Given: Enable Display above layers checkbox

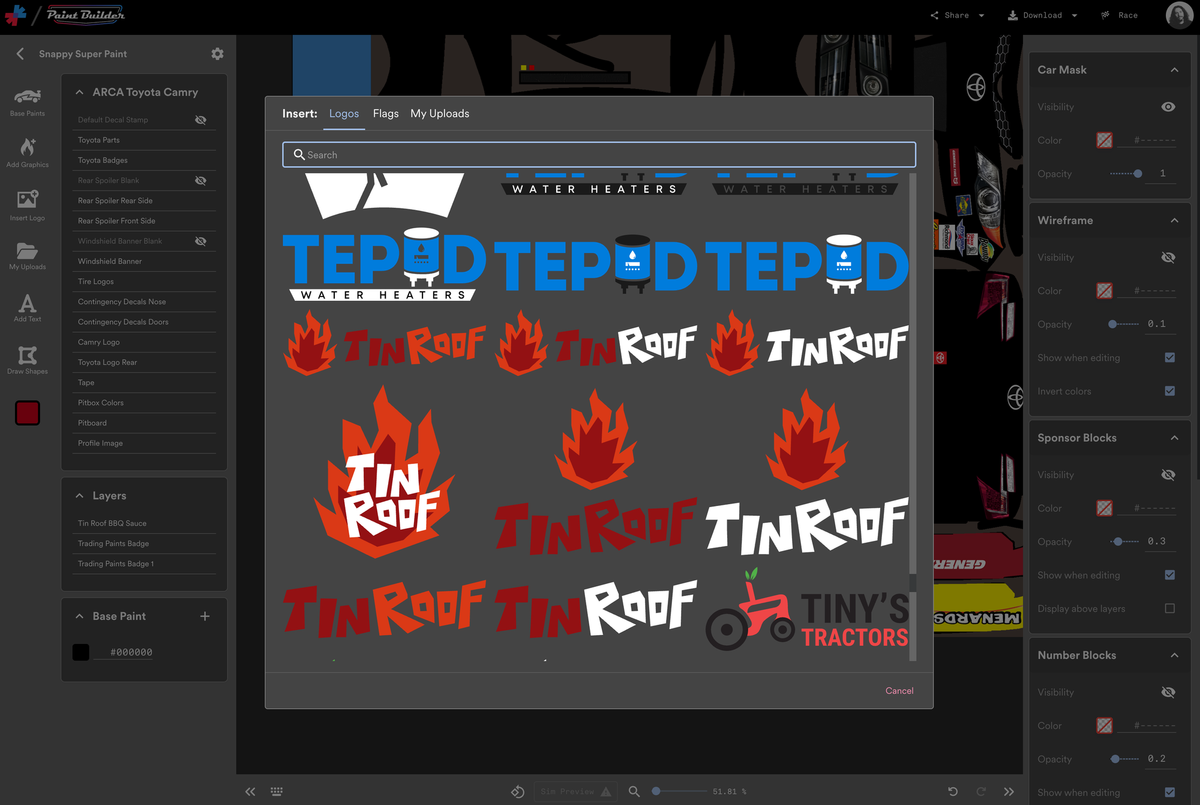Looking at the screenshot, I should pyautogui.click(x=1170, y=608).
